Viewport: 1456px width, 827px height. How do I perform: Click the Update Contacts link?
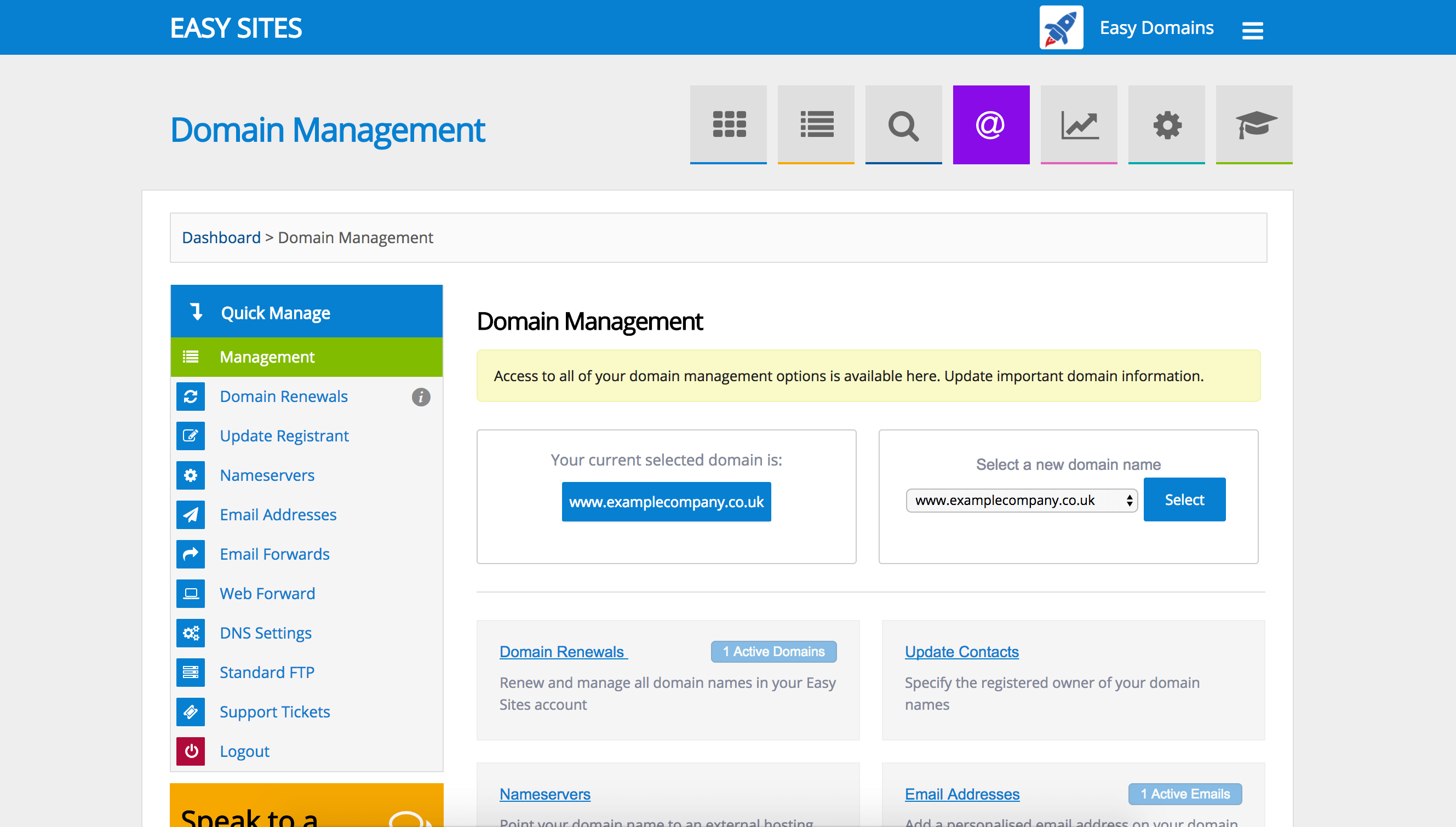961,652
